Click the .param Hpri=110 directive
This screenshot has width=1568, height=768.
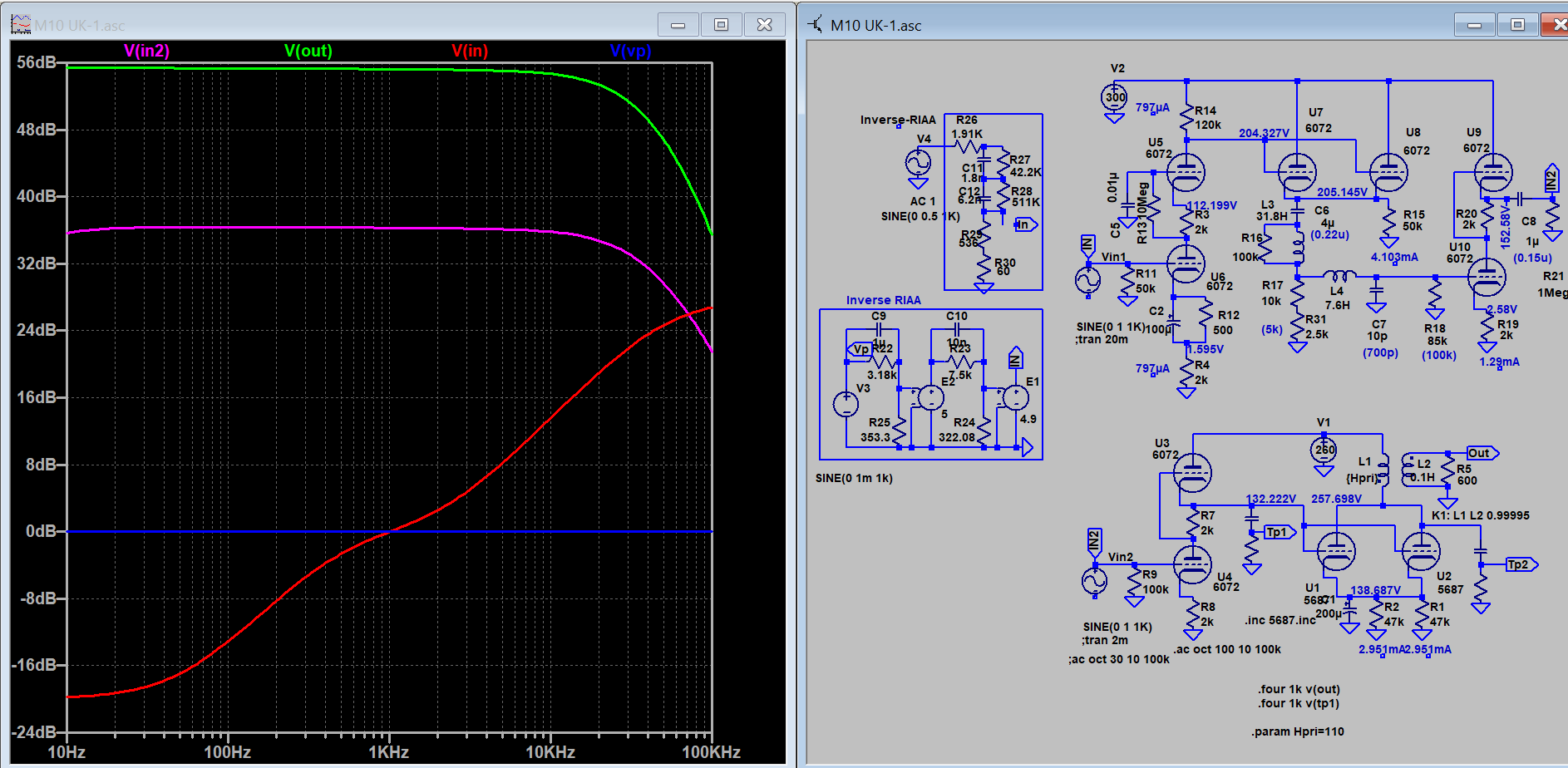[x=1297, y=731]
